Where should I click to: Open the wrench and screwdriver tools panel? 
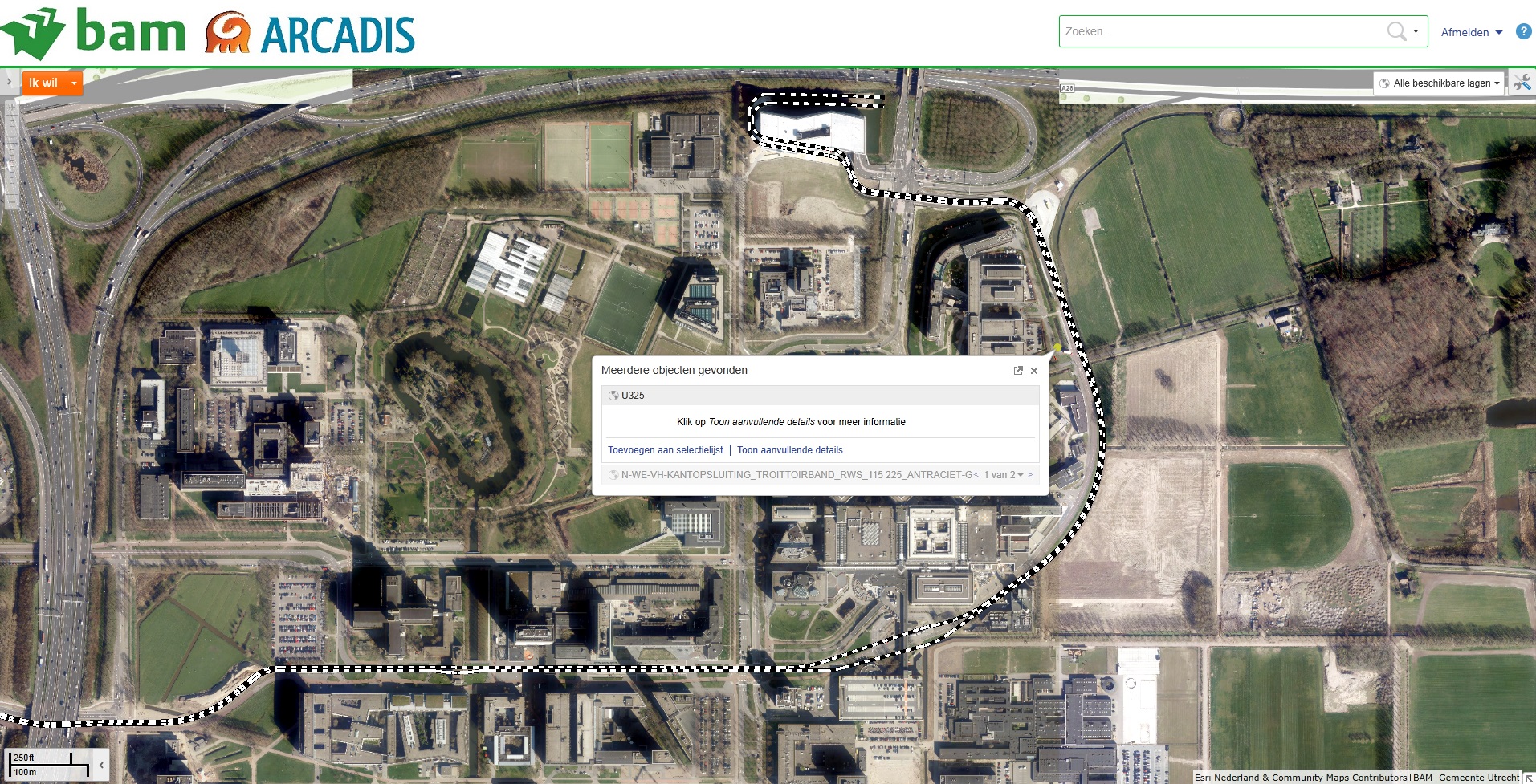point(1522,83)
